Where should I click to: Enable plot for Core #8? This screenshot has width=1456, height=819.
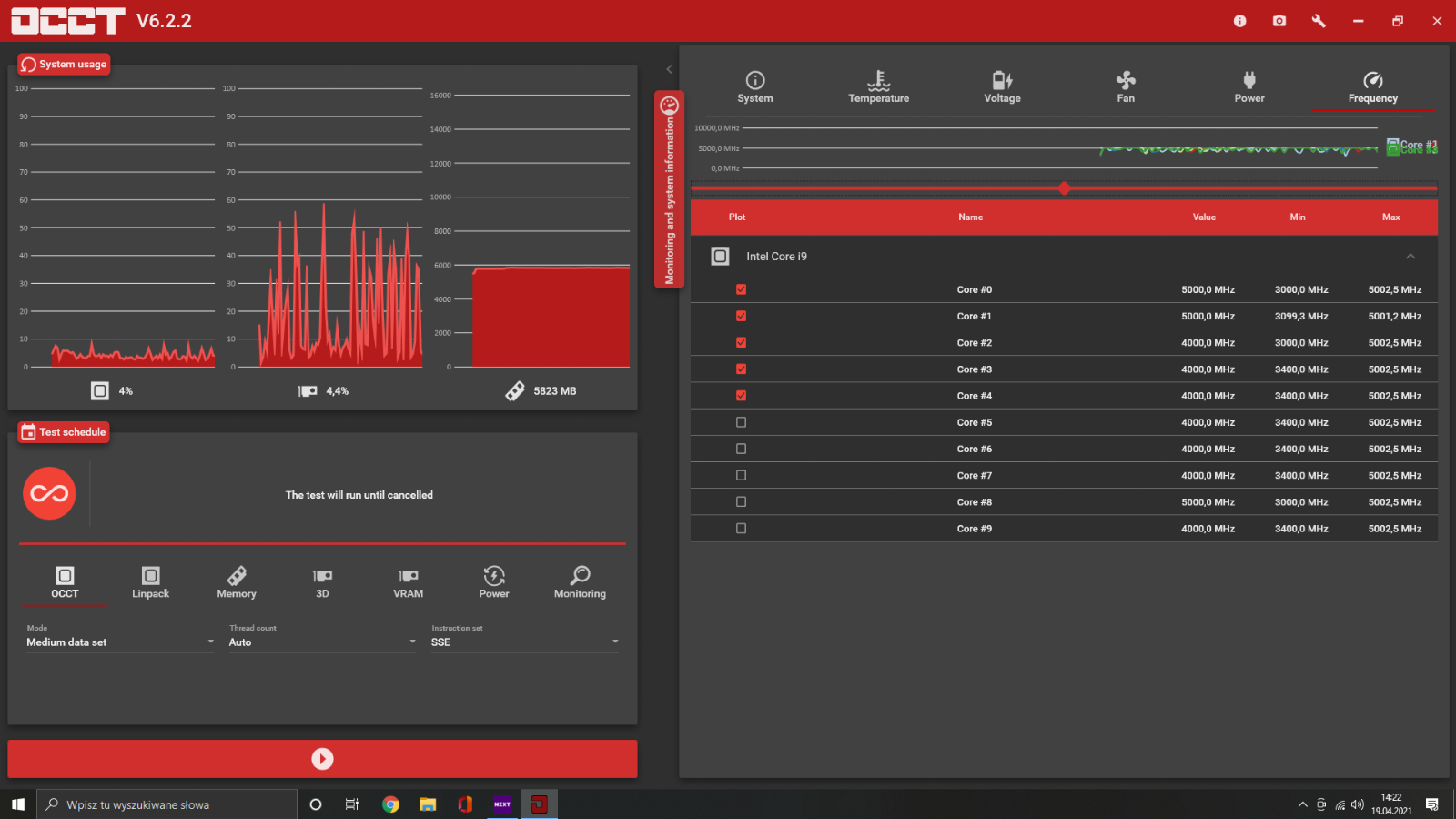click(x=741, y=501)
